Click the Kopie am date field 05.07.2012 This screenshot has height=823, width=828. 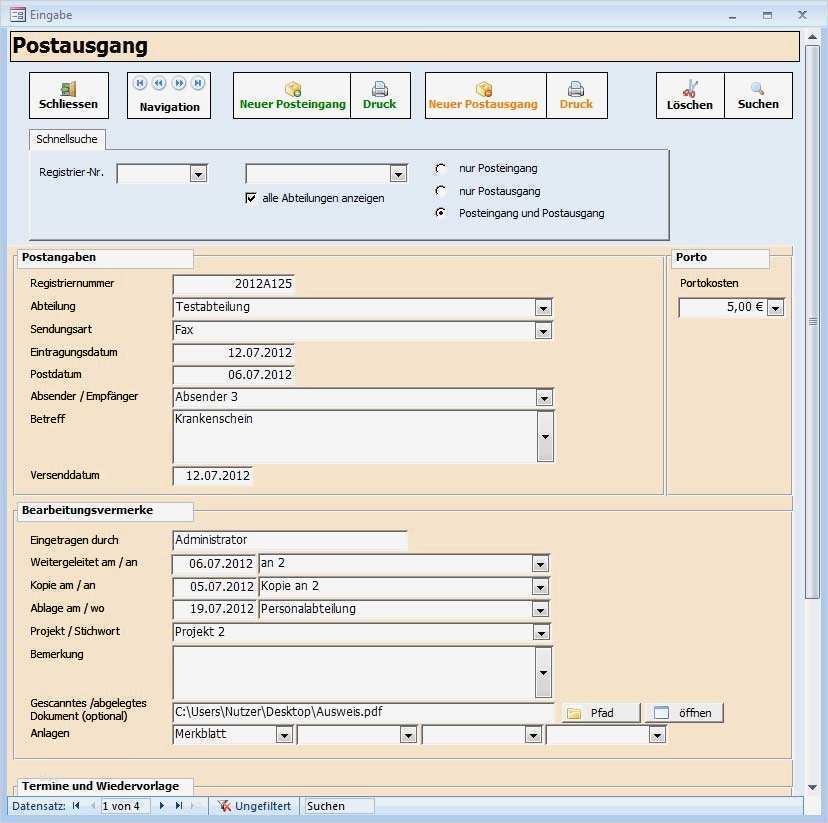(214, 586)
